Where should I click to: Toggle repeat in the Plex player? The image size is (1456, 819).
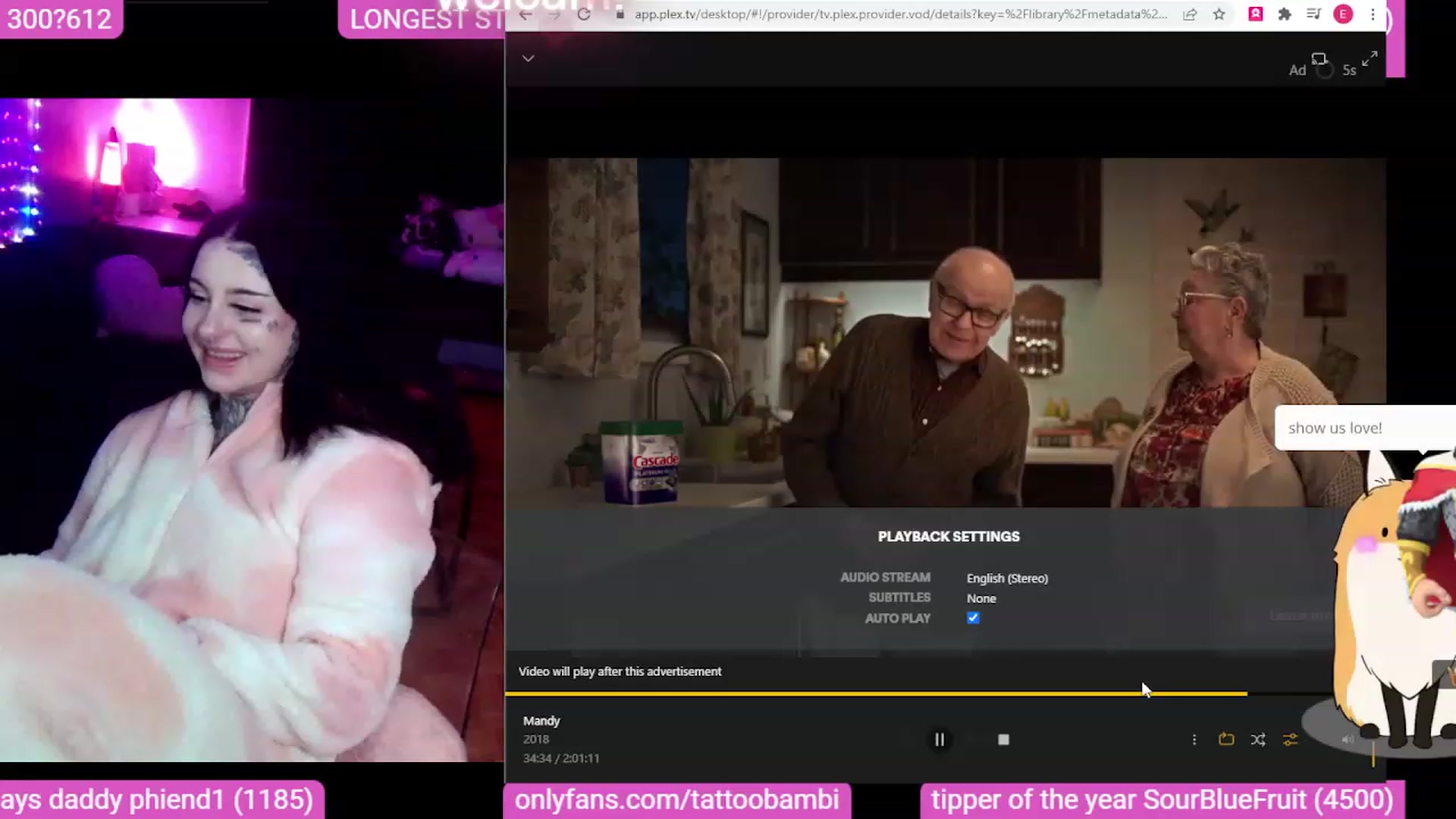coord(1226,739)
